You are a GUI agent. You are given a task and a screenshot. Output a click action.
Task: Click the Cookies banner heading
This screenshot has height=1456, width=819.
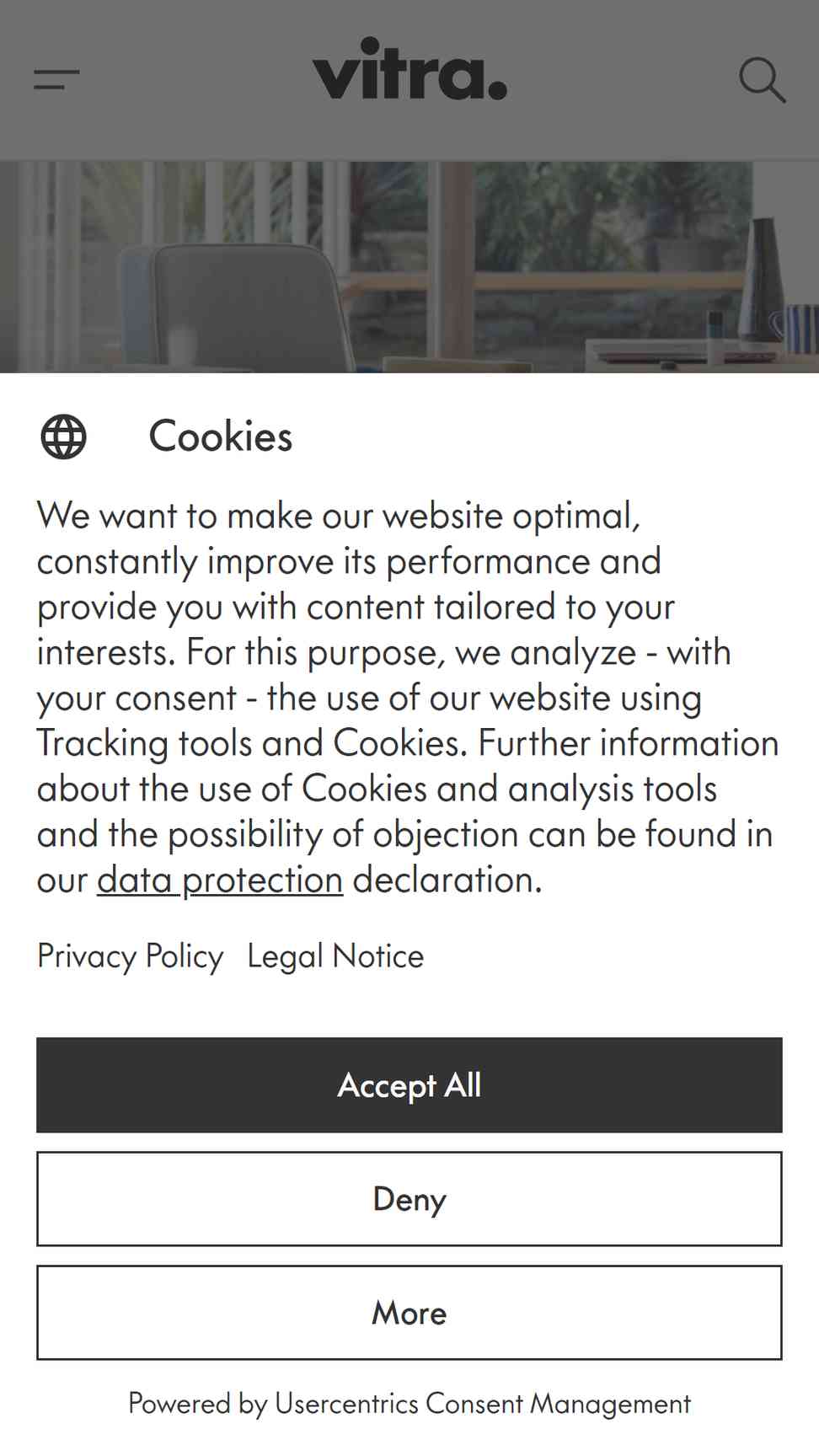[x=221, y=436]
